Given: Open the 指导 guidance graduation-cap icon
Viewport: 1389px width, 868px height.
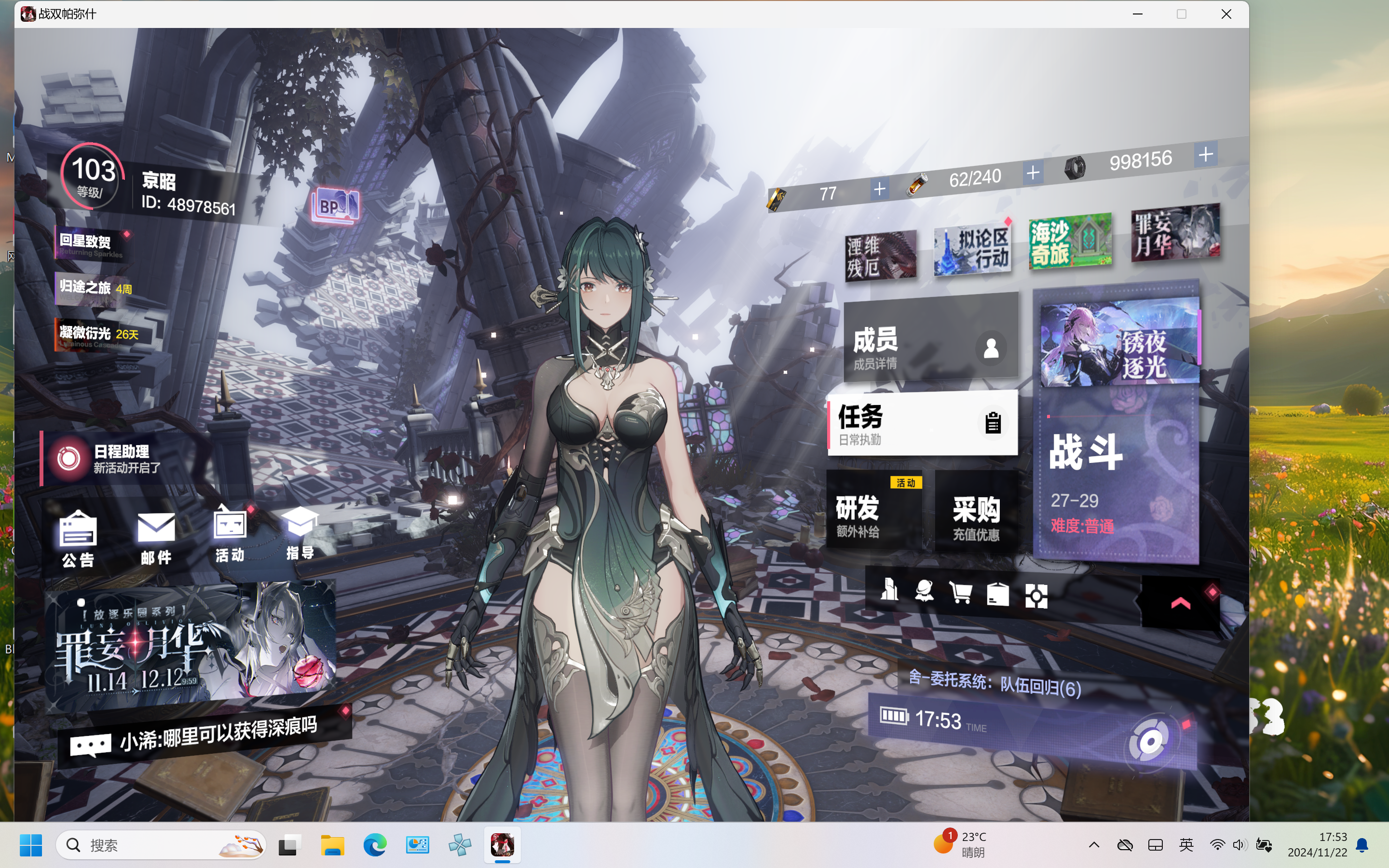Looking at the screenshot, I should coord(300,533).
